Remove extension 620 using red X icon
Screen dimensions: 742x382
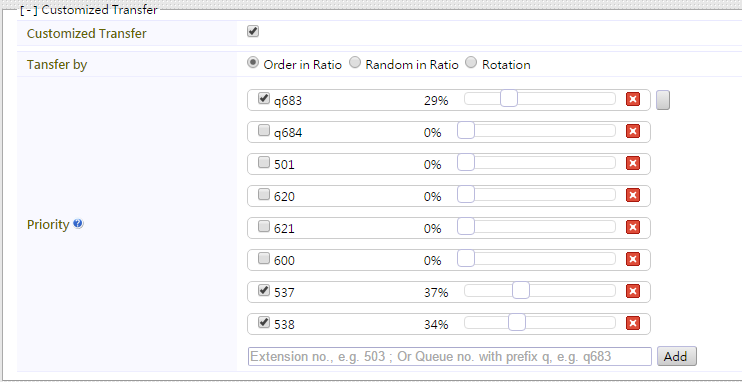633,195
